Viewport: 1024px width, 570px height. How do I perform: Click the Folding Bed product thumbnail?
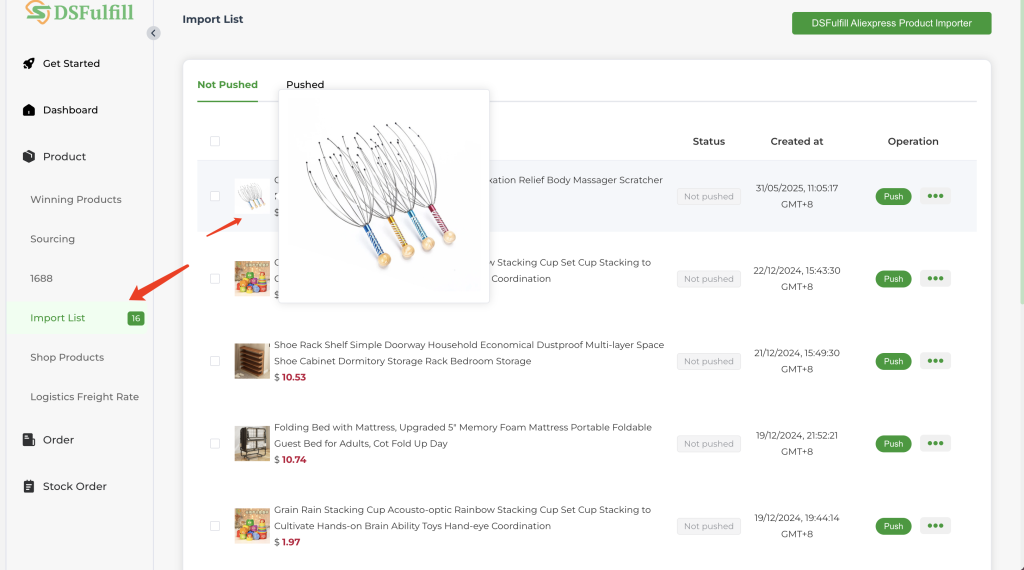pyautogui.click(x=252, y=443)
